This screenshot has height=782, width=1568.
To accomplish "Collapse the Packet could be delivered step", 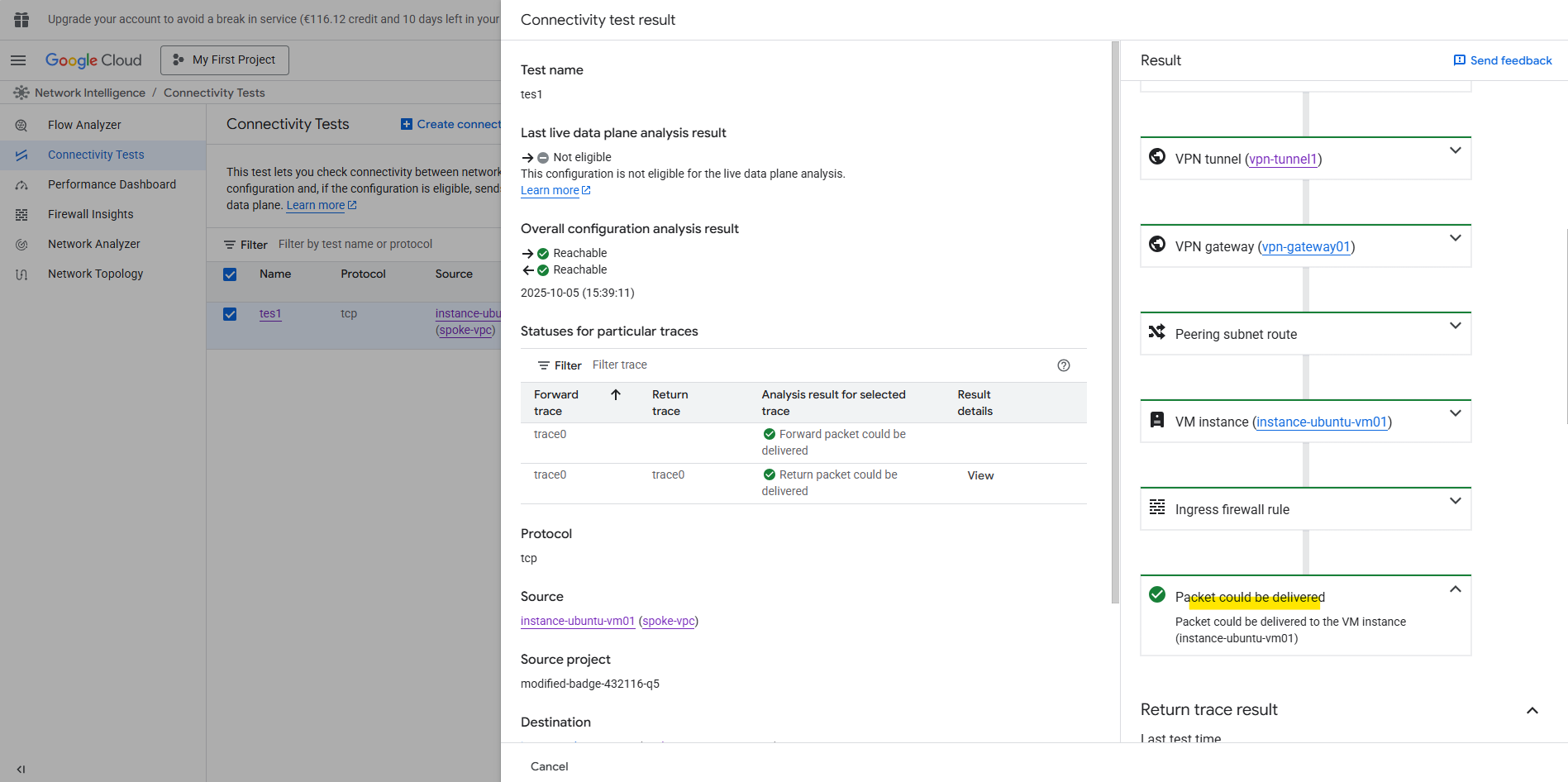I will pos(1455,589).
